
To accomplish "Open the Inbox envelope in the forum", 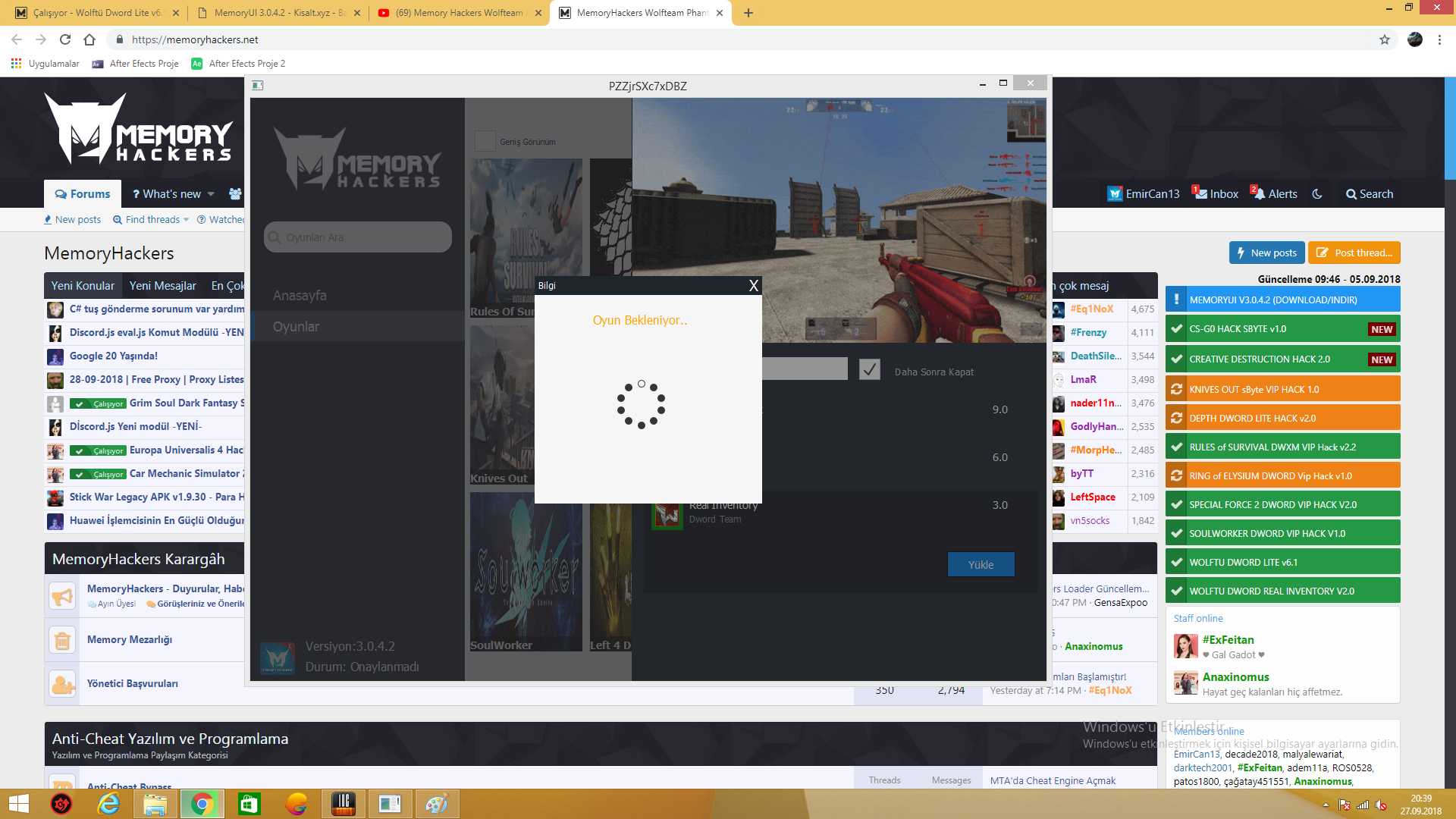I will pos(1216,194).
